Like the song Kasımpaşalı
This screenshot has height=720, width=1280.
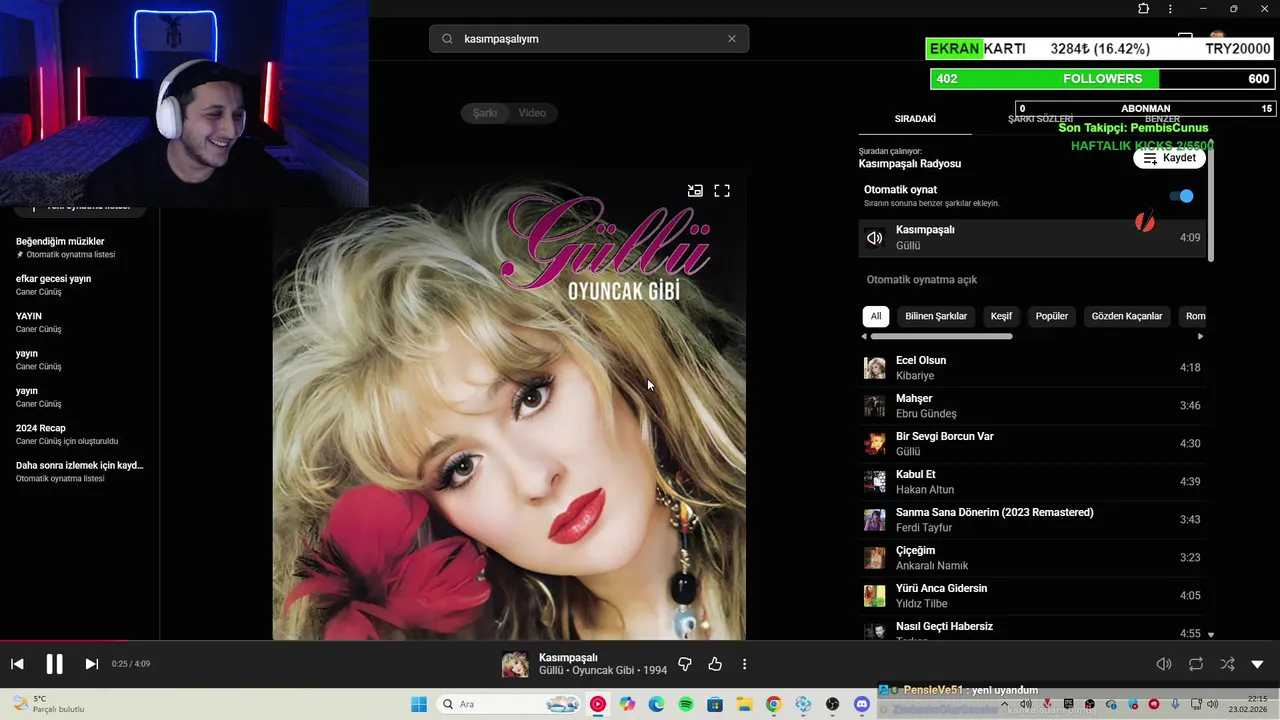(715, 664)
